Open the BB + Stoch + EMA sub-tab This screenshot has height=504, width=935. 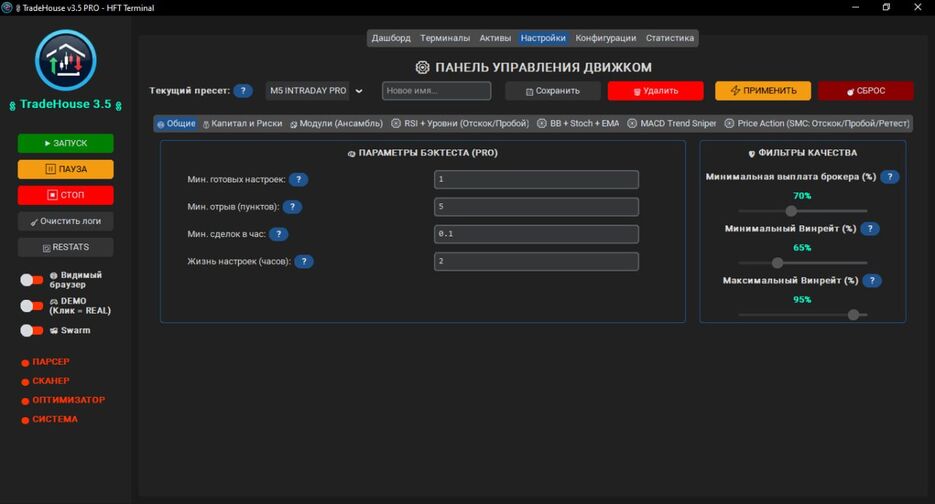578,123
